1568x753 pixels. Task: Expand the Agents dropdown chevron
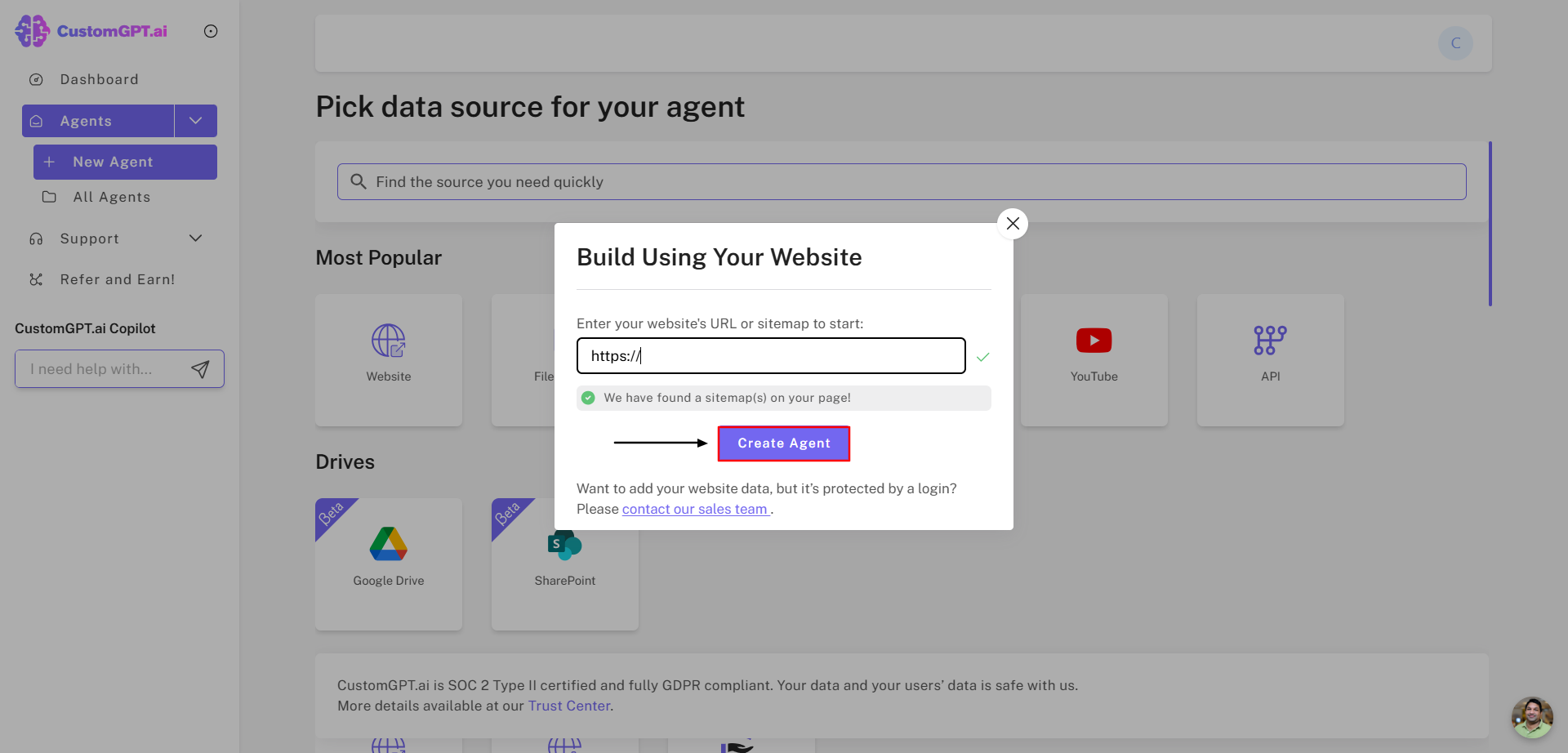[196, 121]
